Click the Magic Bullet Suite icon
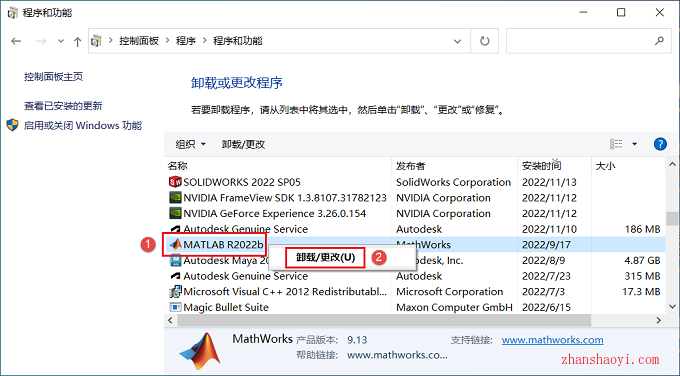Image resolution: width=680 pixels, height=376 pixels. coord(175,307)
